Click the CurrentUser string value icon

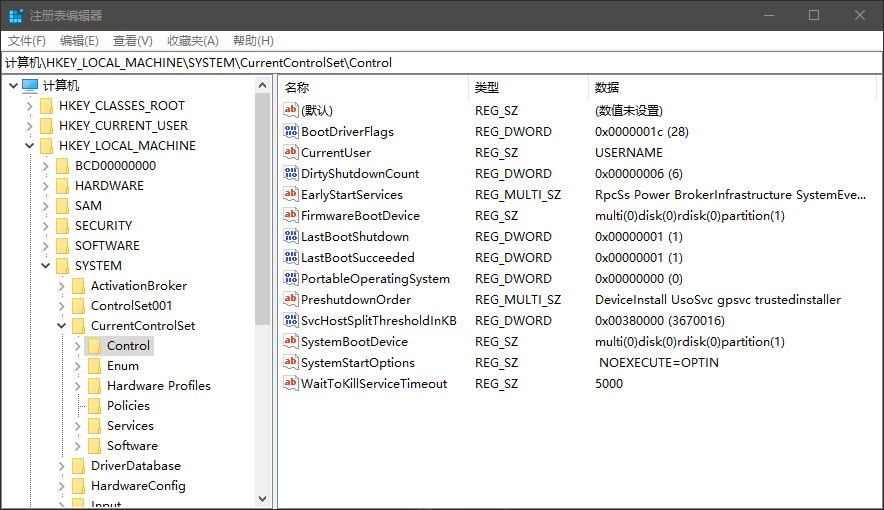(291, 153)
